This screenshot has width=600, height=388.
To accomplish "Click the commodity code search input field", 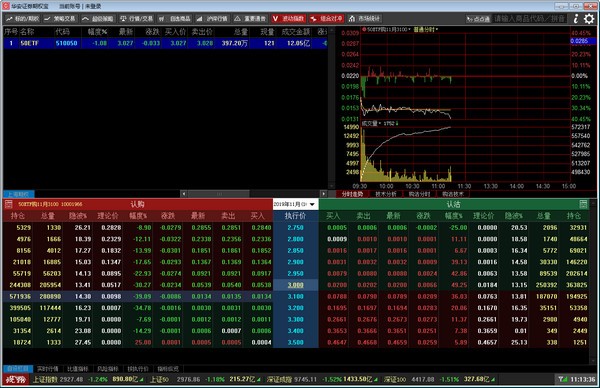I will point(530,18).
